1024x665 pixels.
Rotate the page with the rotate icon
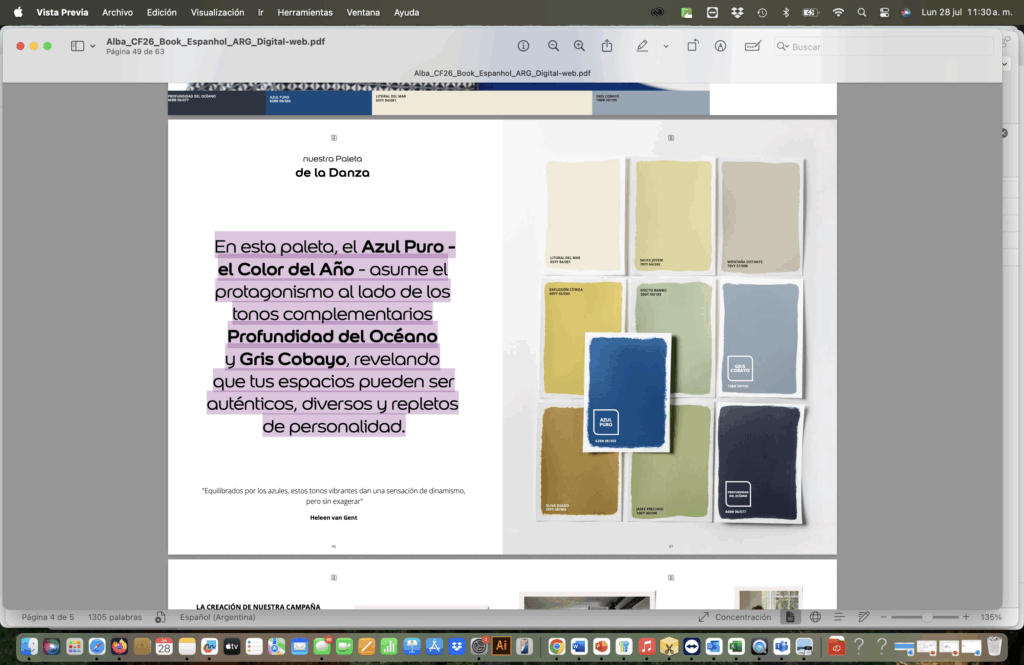pyautogui.click(x=693, y=46)
